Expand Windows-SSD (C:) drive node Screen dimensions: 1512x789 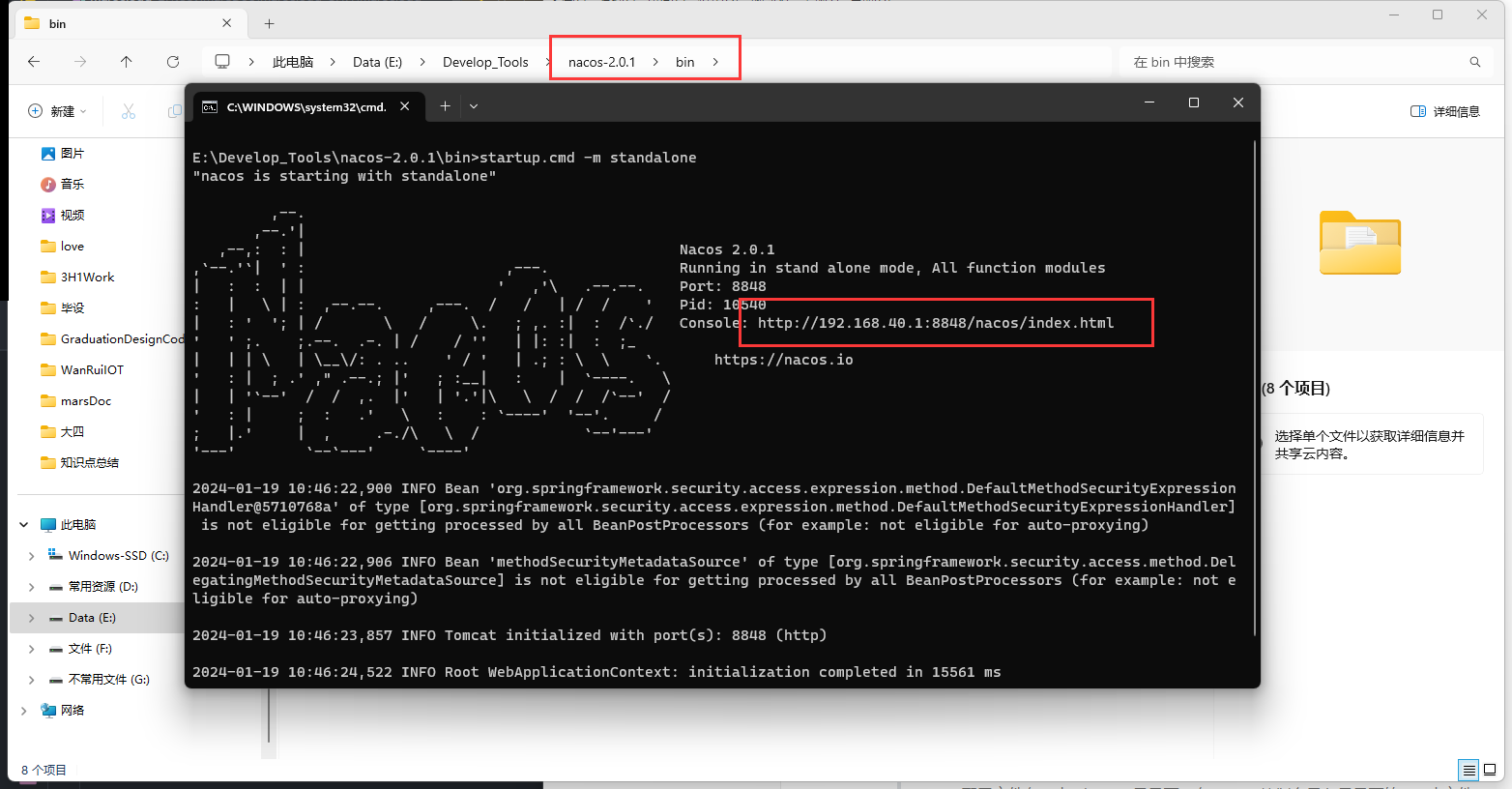click(32, 555)
